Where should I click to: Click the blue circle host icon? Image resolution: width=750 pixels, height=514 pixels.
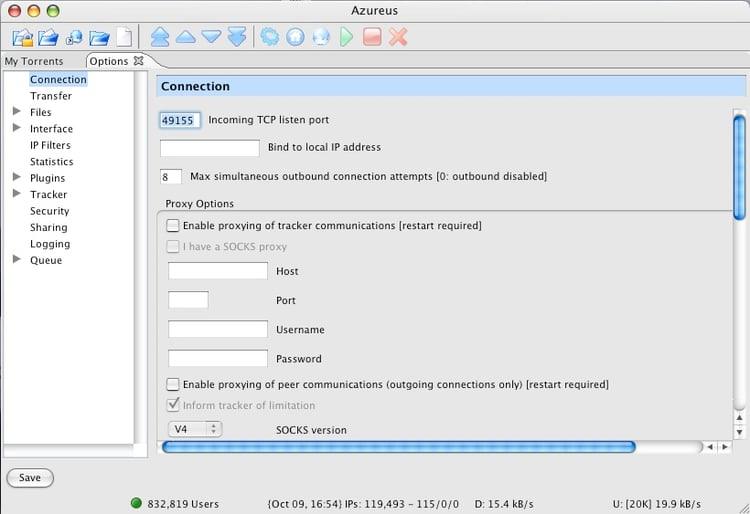click(296, 37)
